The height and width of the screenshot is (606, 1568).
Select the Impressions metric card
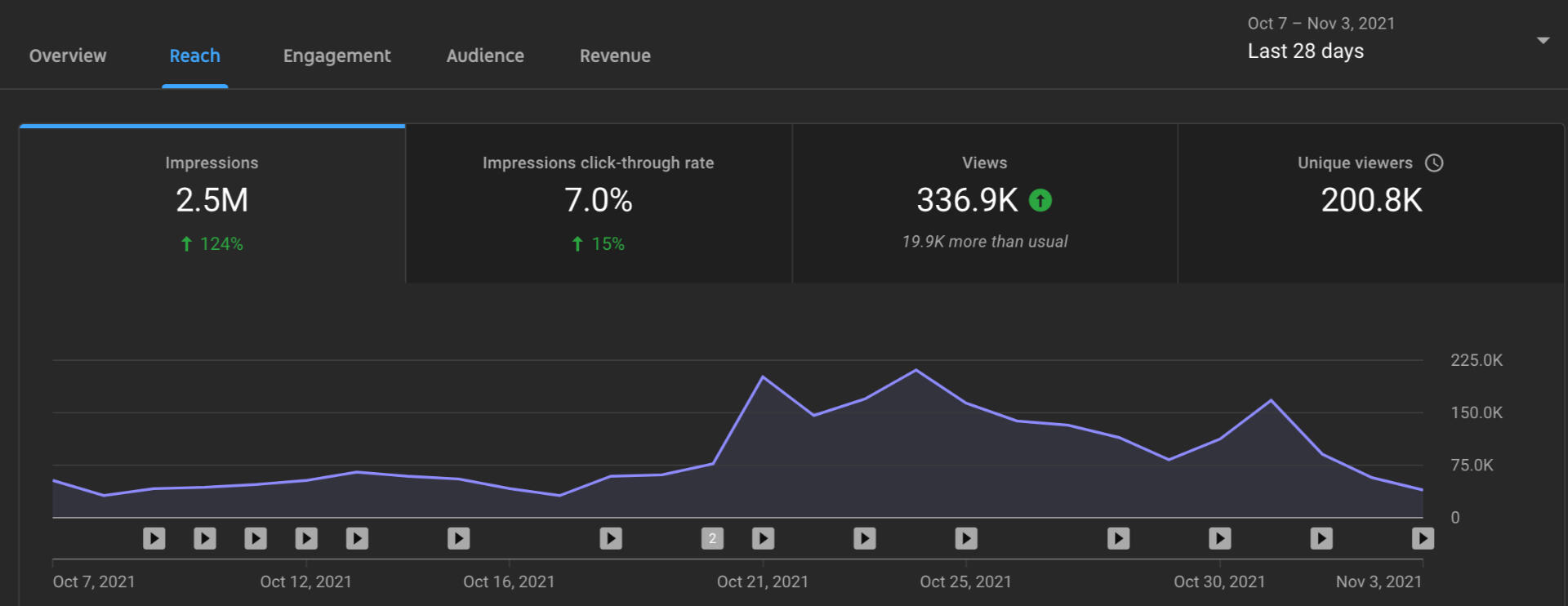[x=212, y=203]
